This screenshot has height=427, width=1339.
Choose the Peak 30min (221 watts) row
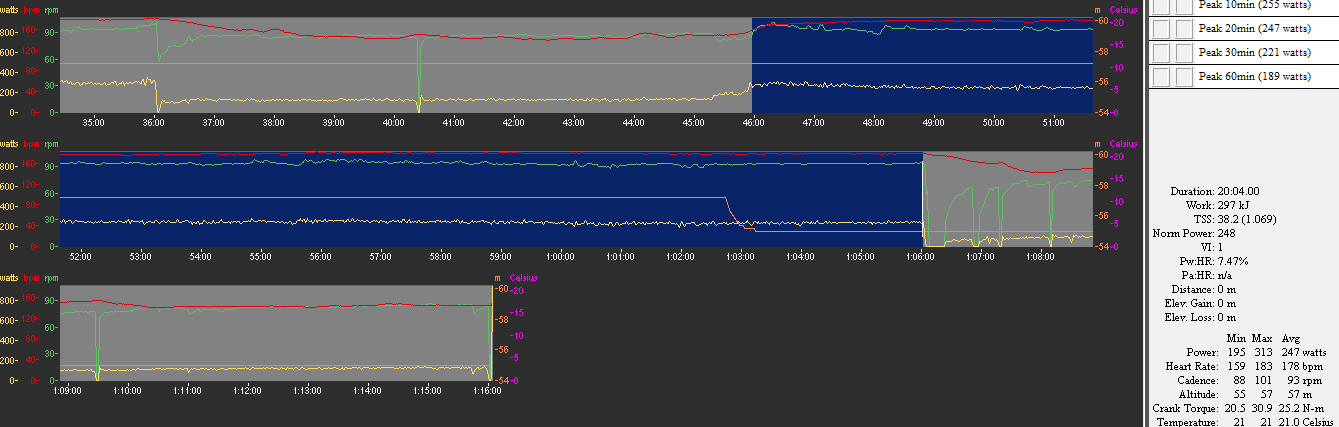(x=1254, y=53)
